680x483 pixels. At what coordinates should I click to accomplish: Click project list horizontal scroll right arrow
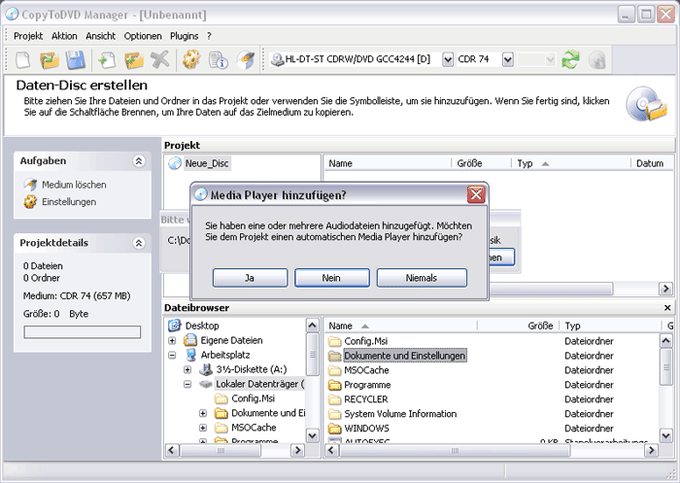coord(666,288)
